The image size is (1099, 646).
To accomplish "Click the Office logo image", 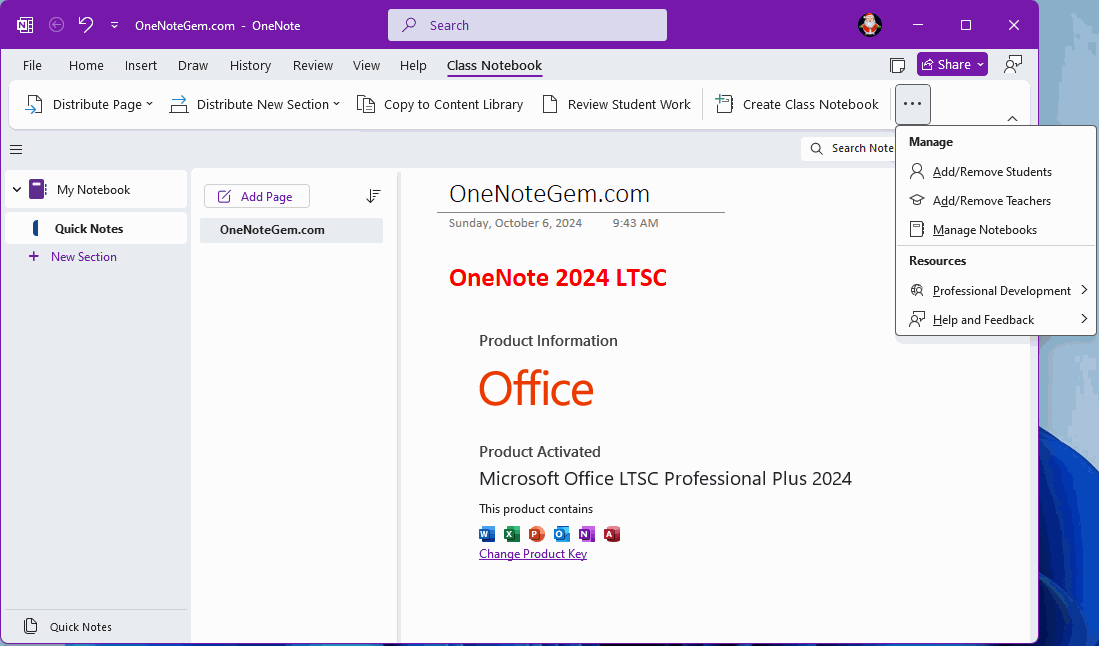I will (536, 389).
